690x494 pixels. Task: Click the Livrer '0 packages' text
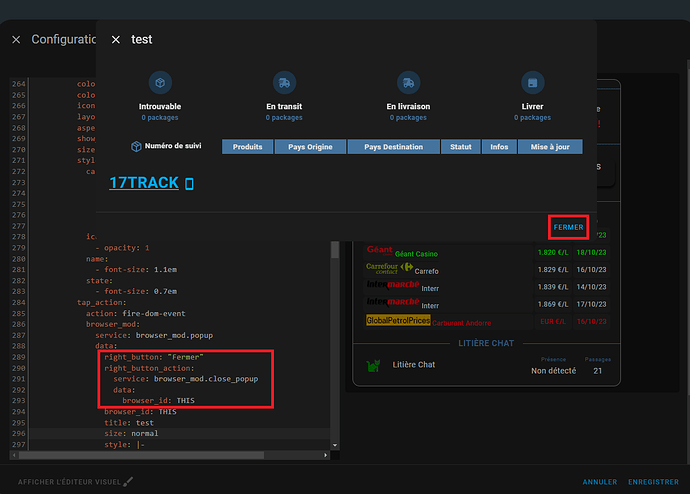click(x=532, y=118)
